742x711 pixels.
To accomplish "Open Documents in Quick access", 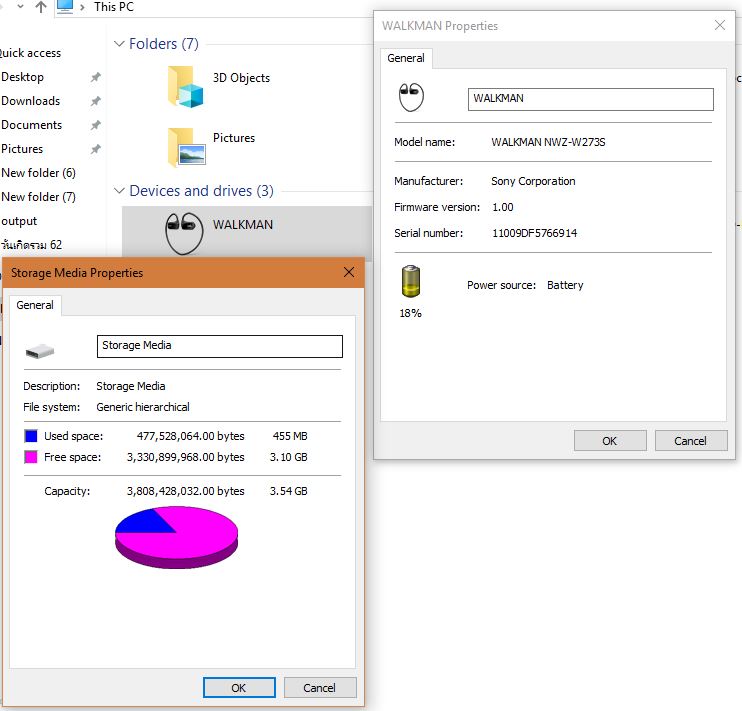I will pos(31,125).
